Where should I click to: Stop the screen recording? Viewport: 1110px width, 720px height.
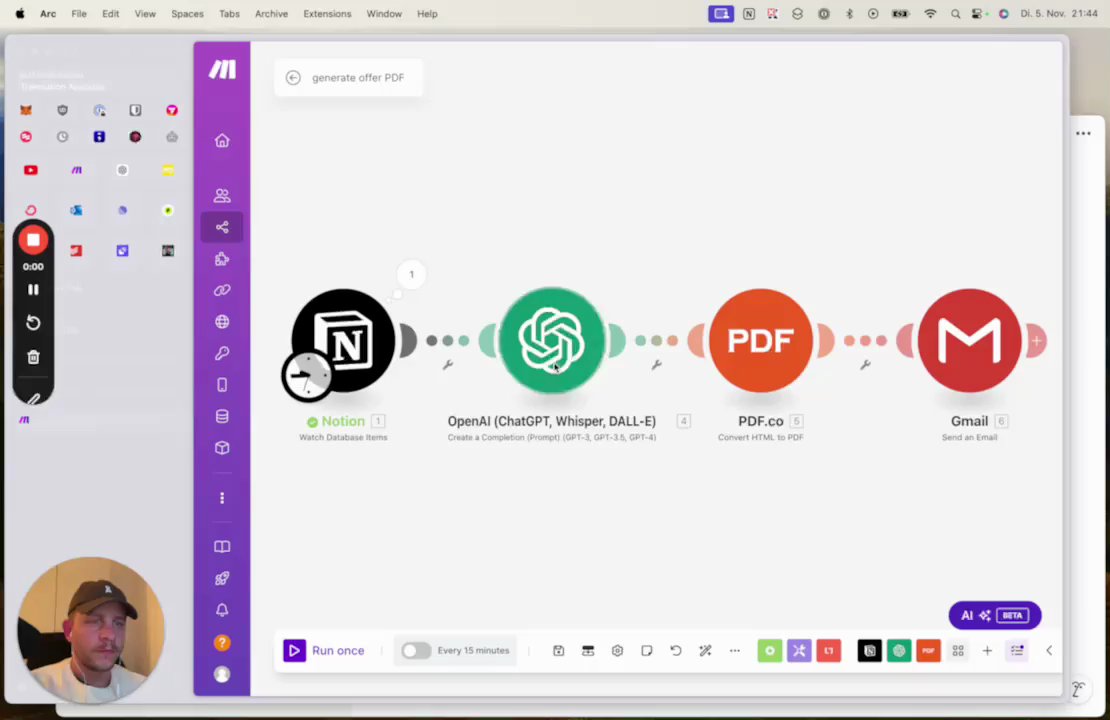click(33, 240)
